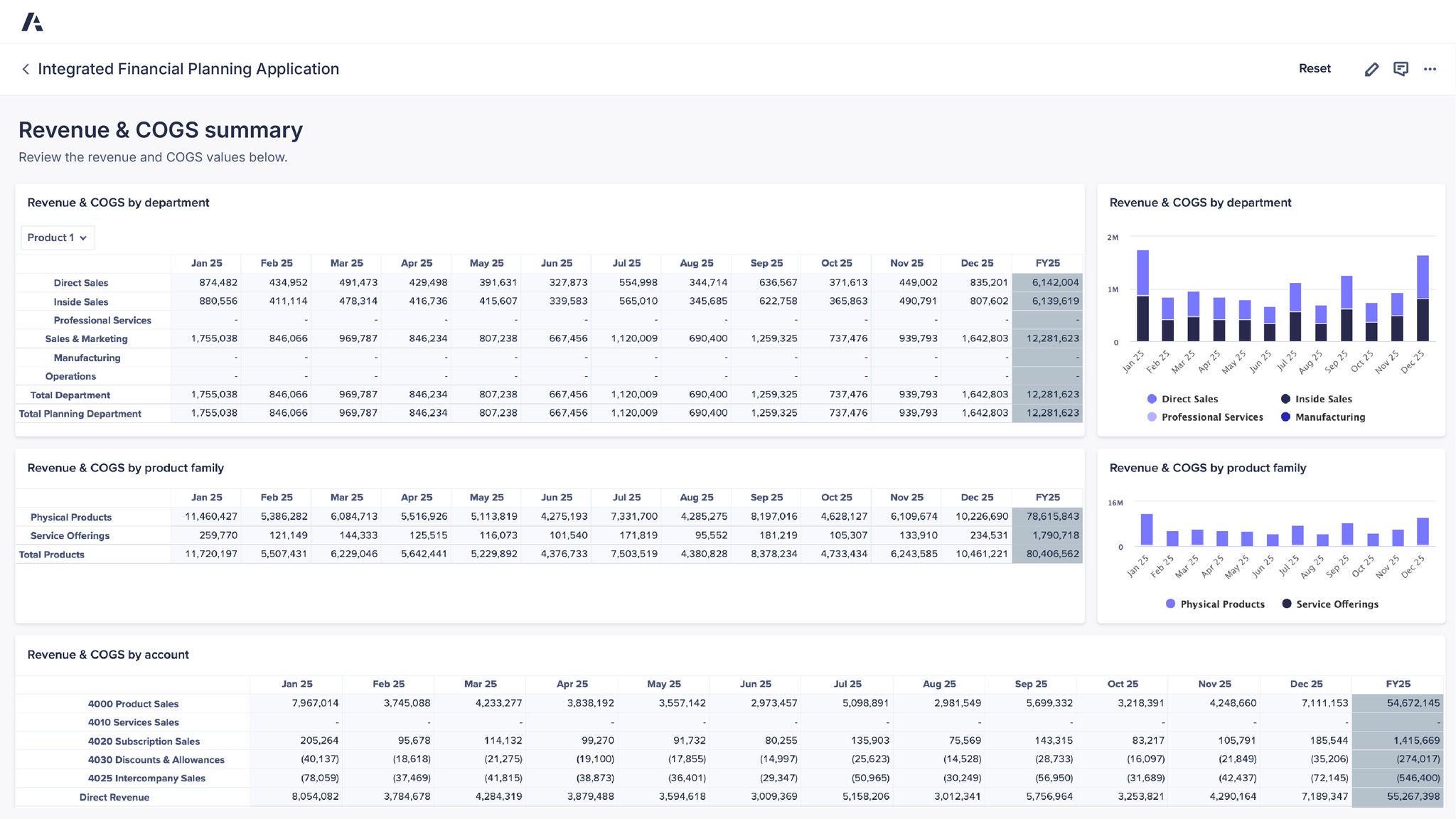Select Direct Sales Jan 25 value cell
Screen dimensions: 1456x819
217,282
